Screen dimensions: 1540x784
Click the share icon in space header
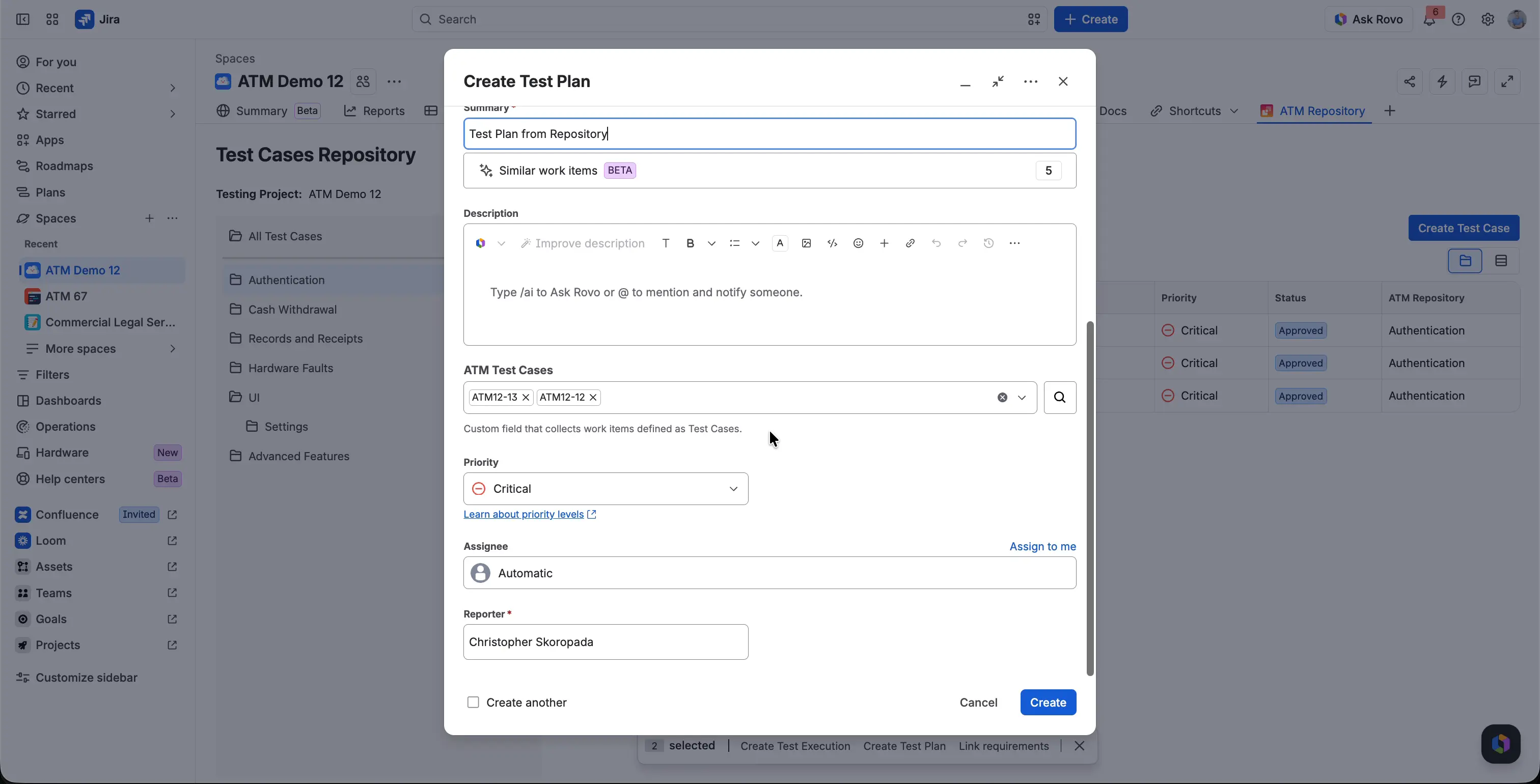pyautogui.click(x=1410, y=81)
